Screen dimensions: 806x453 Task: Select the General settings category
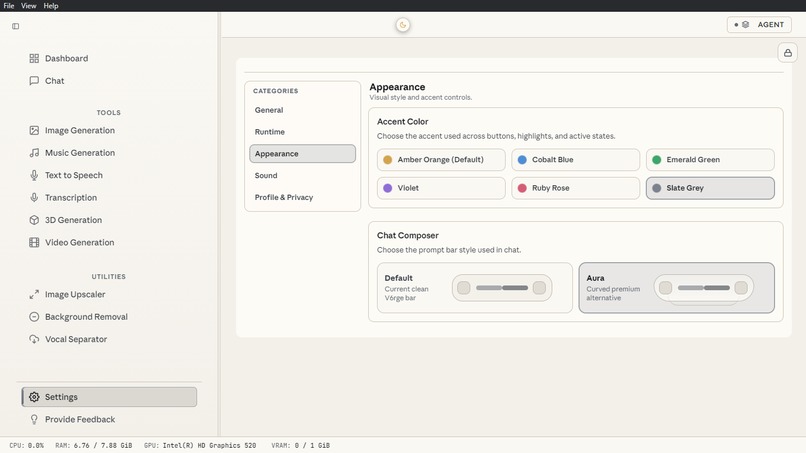click(x=302, y=110)
